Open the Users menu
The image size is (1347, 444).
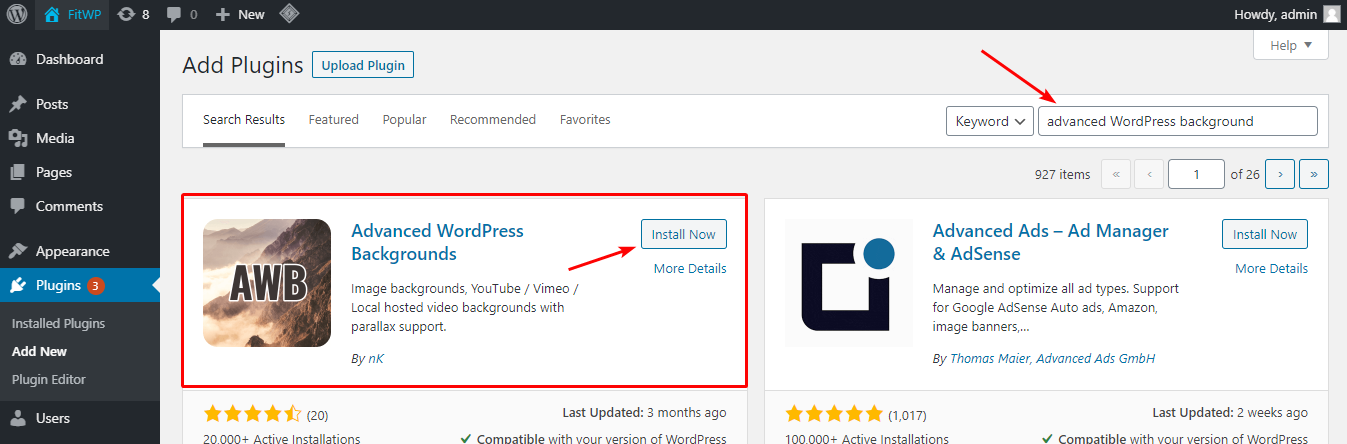click(80, 418)
